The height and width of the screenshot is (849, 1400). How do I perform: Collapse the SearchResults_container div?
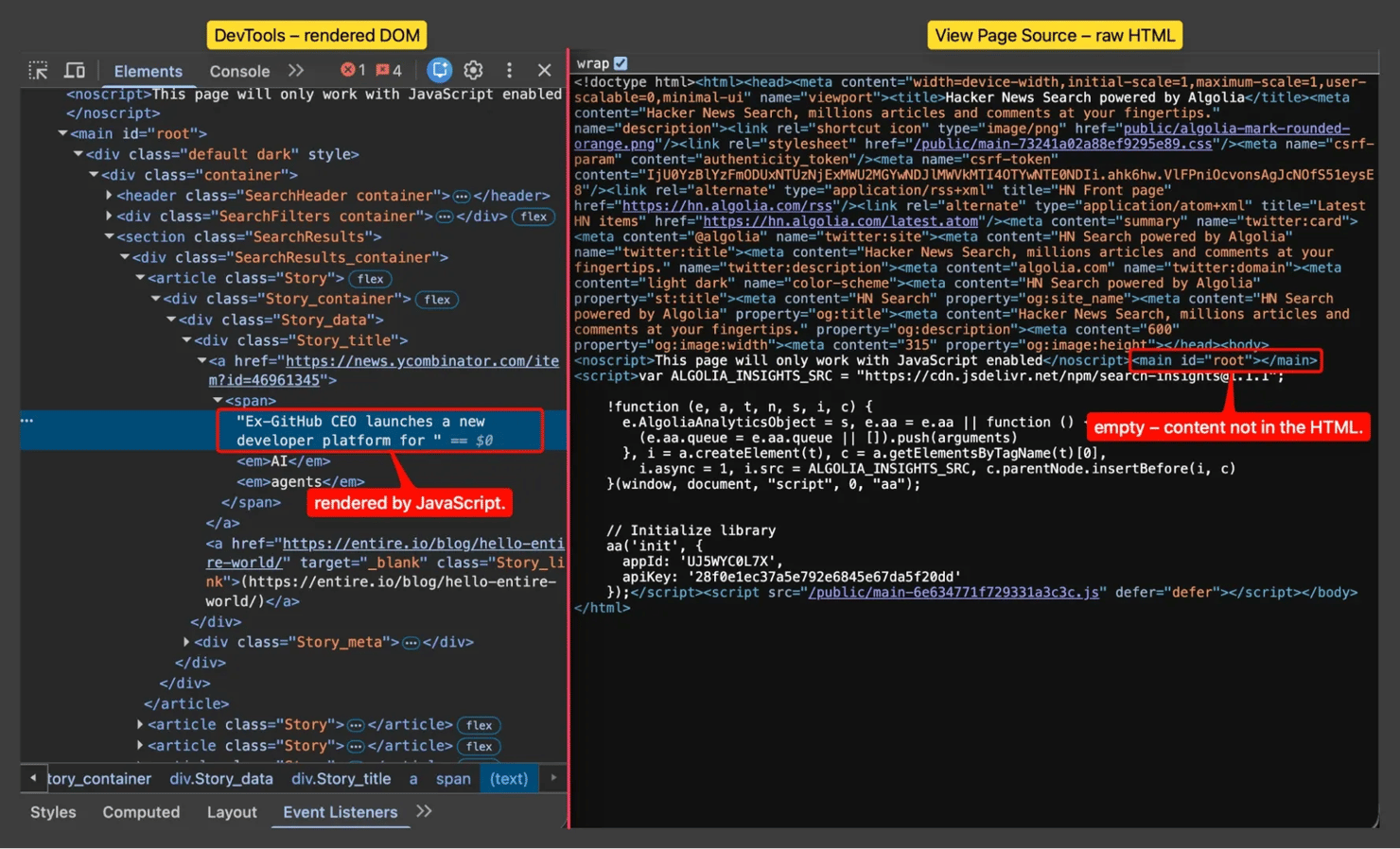click(124, 258)
